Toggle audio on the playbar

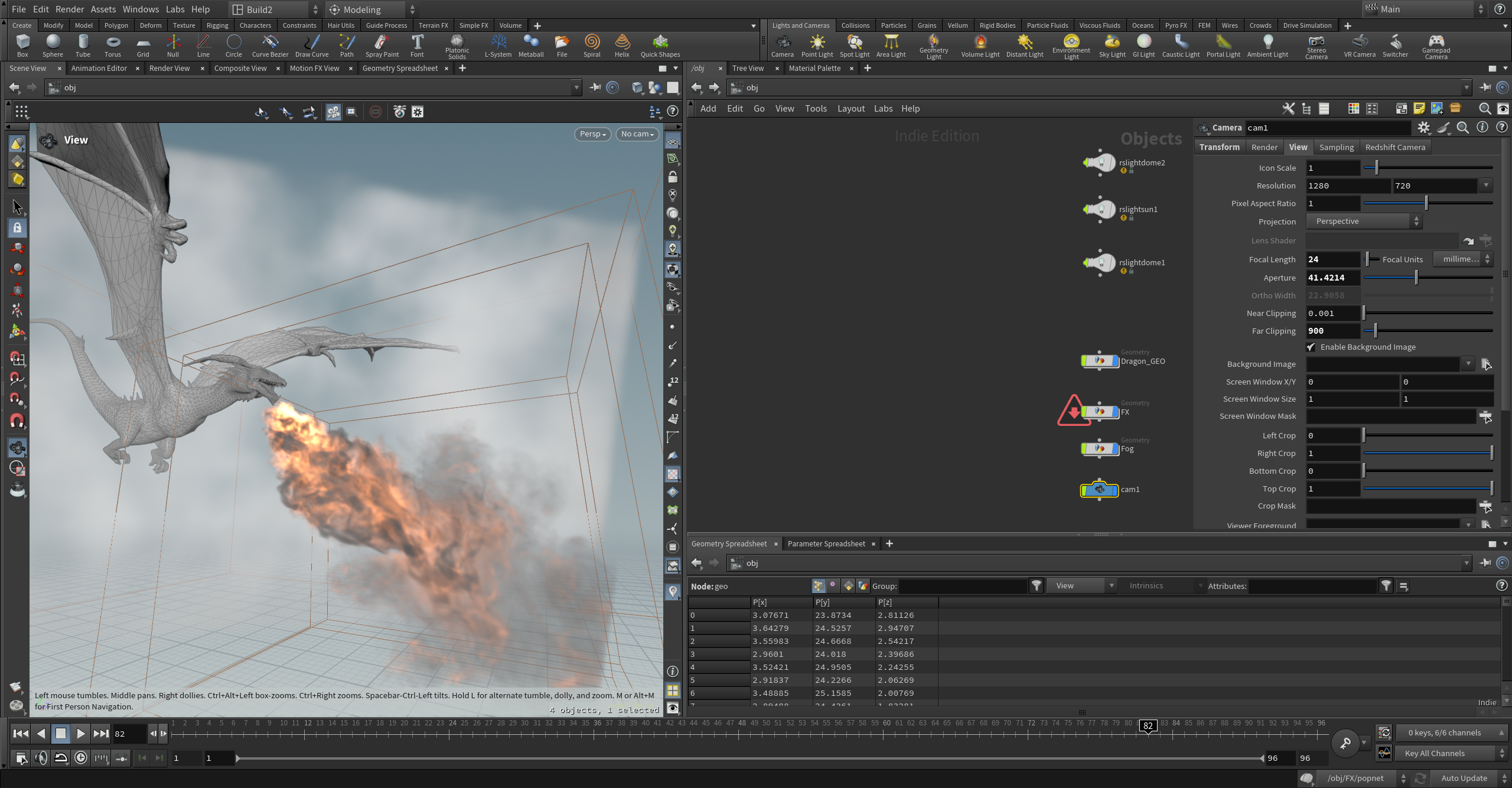[x=41, y=758]
